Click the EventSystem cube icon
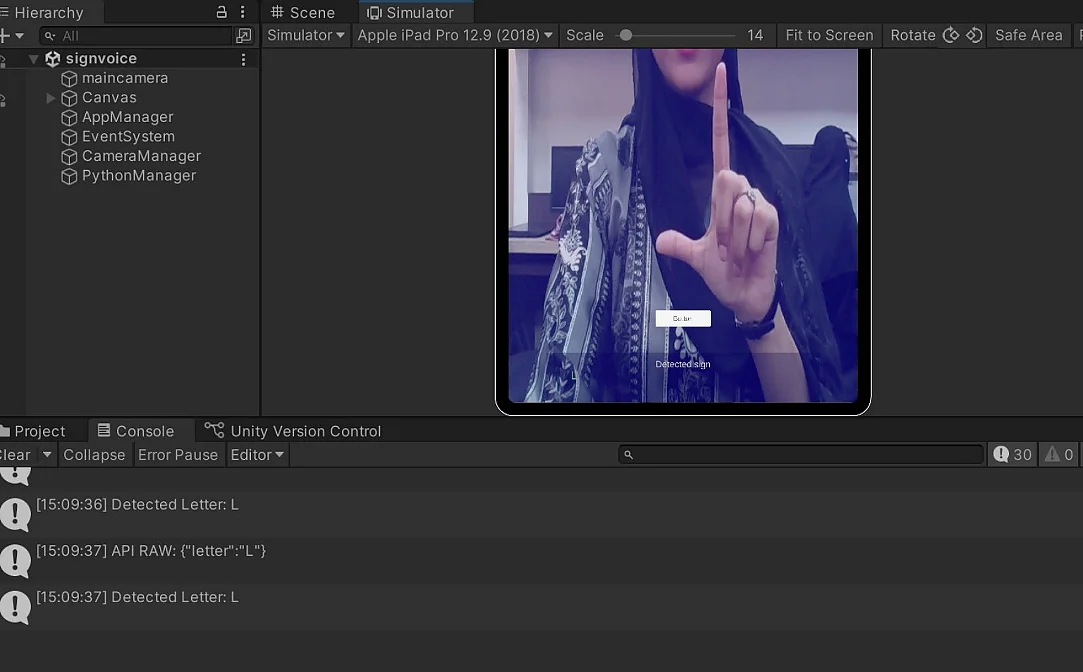This screenshot has width=1083, height=672. tap(69, 137)
